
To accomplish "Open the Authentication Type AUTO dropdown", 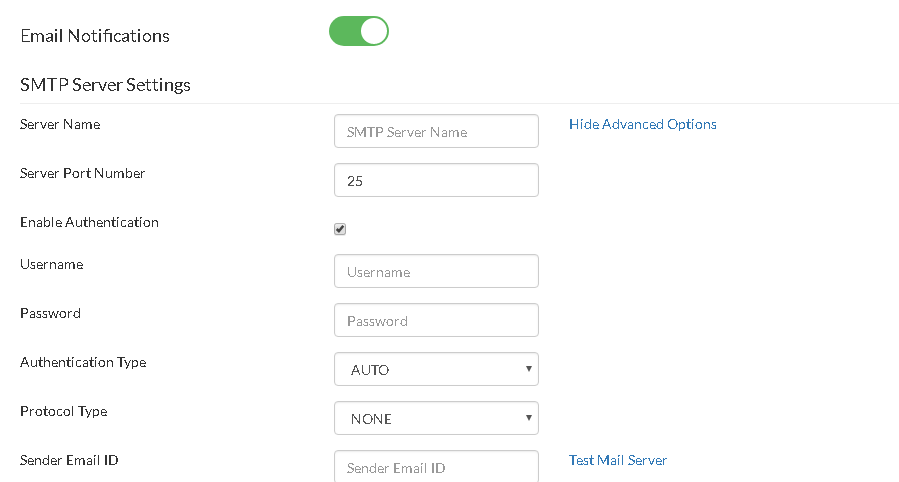I will tap(436, 369).
